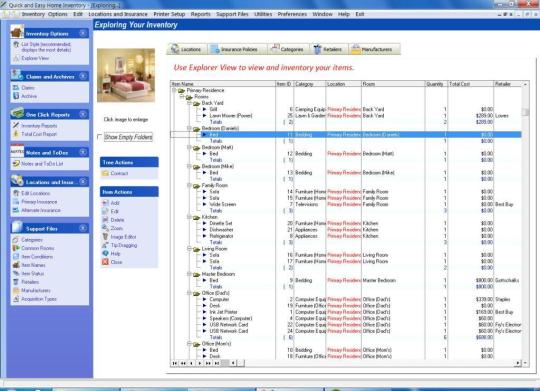Open the Image Editor icon
Viewport: 540px width, 391px height.
coord(105,237)
